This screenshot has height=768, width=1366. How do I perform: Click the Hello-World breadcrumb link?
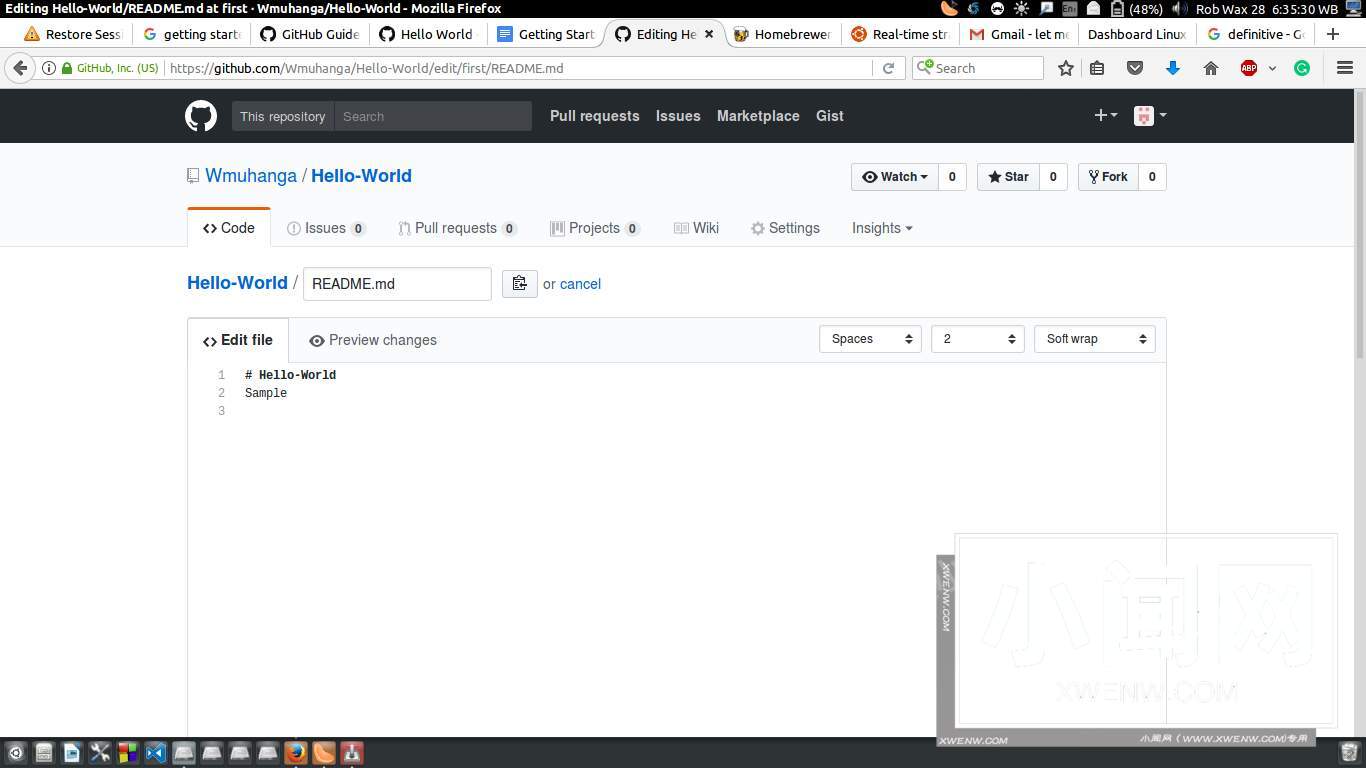[237, 283]
